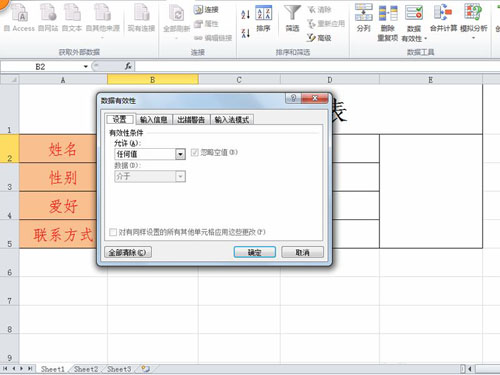
Task: Click the Refresh All (全部刷新) icon
Action: pyautogui.click(x=176, y=14)
